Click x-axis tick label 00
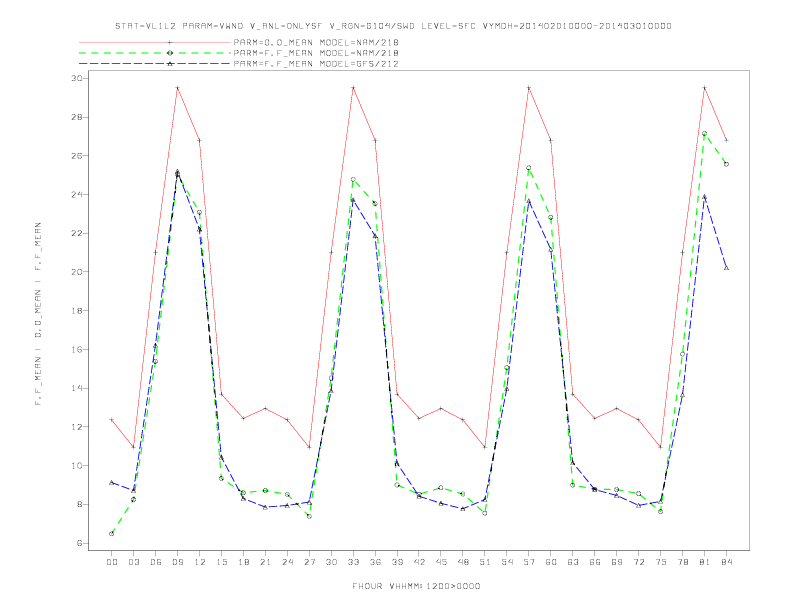 tap(112, 562)
